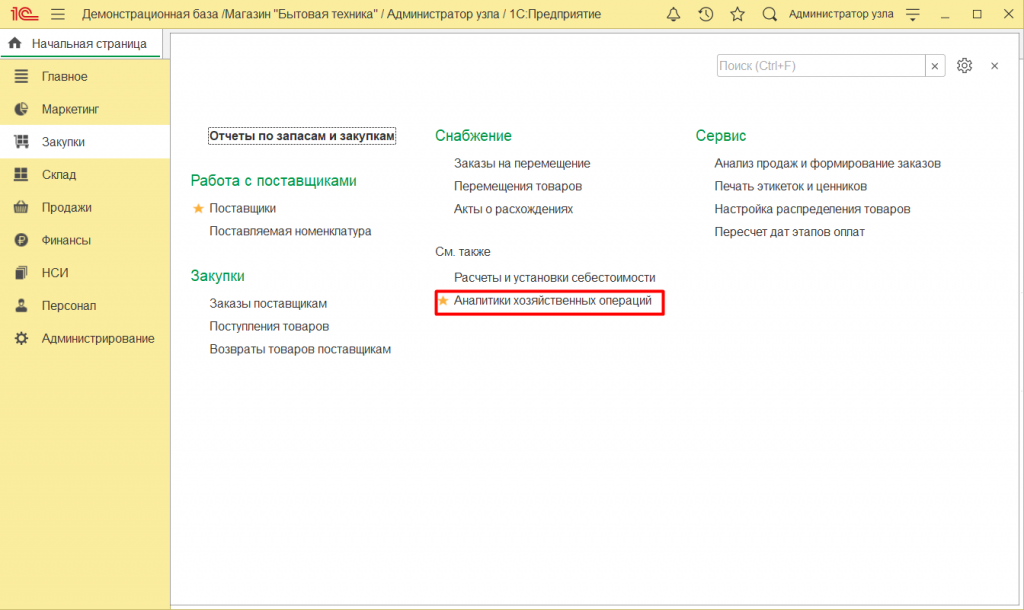Toggle favorite star next to Поставщики

(198, 208)
